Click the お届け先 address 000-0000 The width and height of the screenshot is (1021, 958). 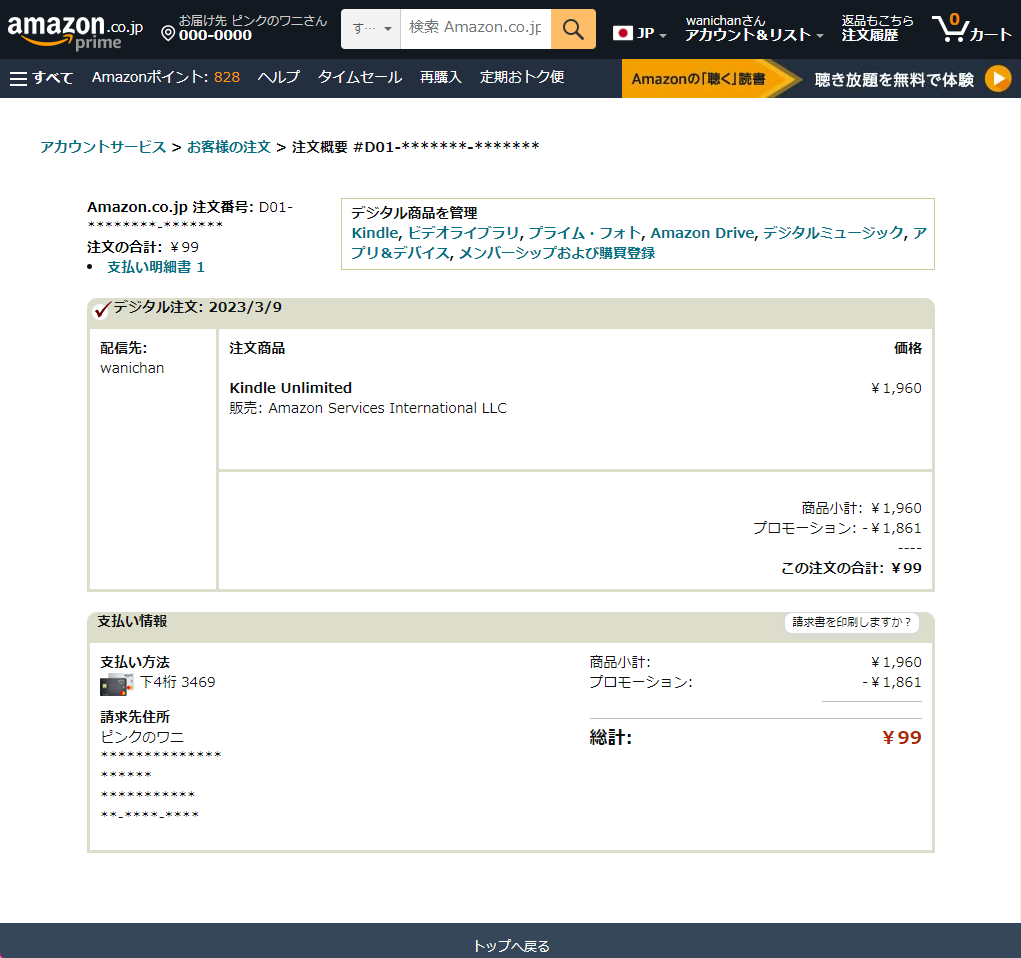pyautogui.click(x=215, y=35)
